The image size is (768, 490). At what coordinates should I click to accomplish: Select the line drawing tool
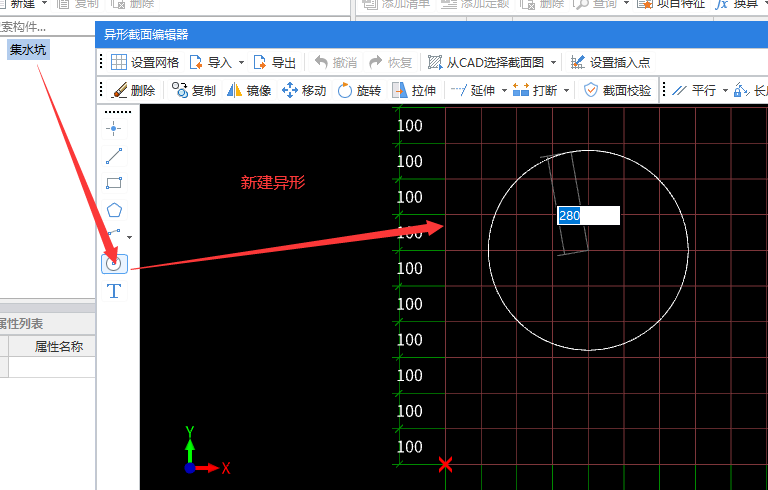pyautogui.click(x=114, y=156)
